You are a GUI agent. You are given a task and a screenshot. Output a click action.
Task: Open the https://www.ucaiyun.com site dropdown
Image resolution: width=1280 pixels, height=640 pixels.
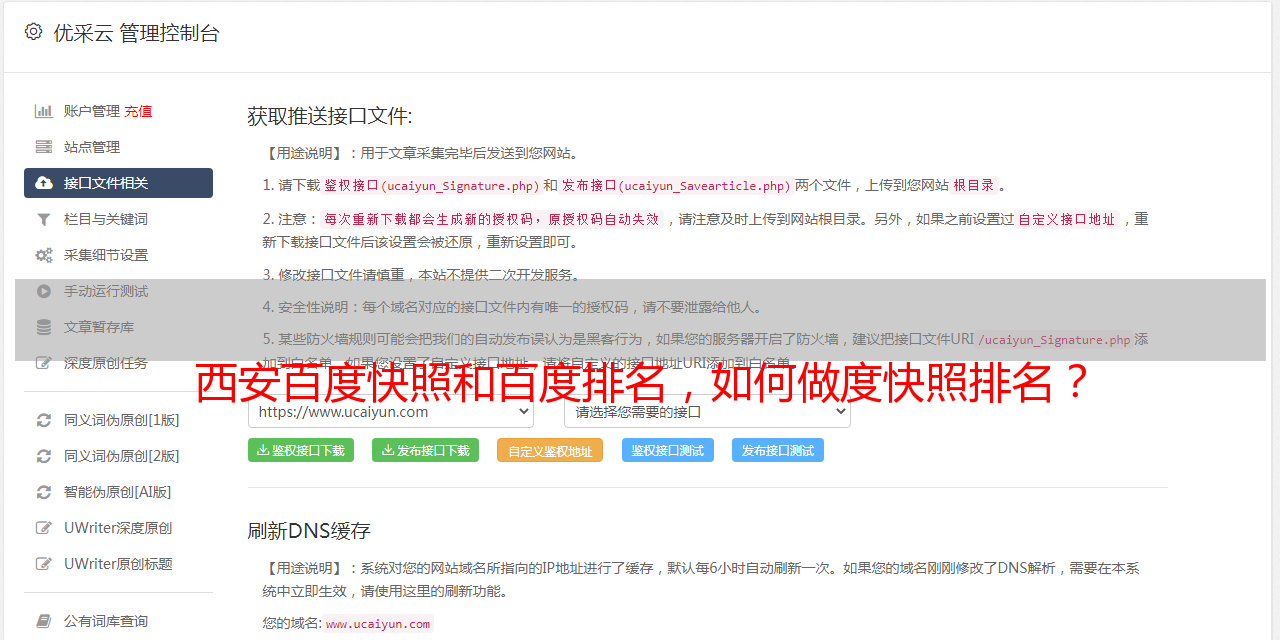[391, 412]
